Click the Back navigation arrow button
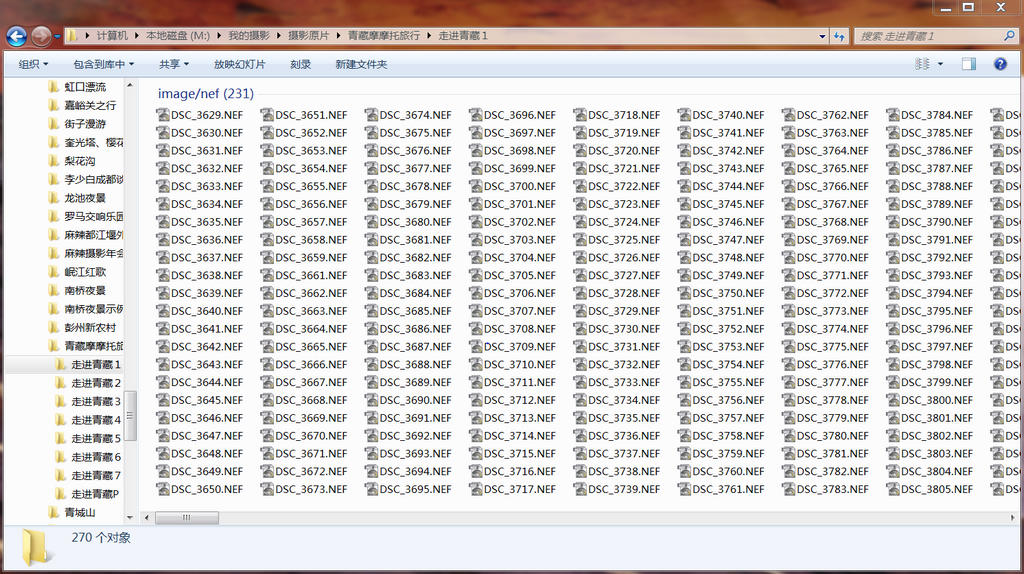 tap(16, 36)
